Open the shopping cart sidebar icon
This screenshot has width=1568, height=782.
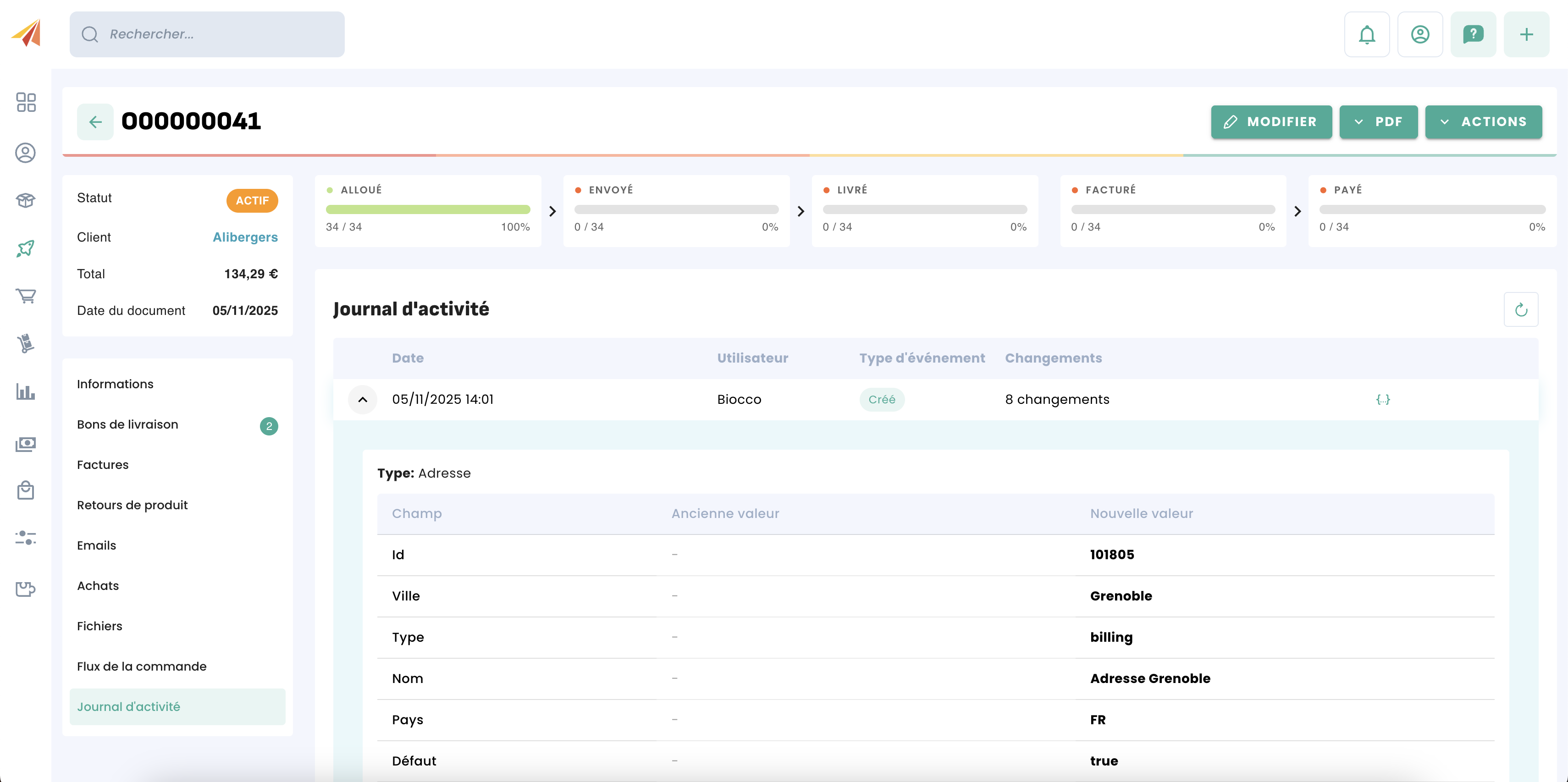[x=26, y=296]
